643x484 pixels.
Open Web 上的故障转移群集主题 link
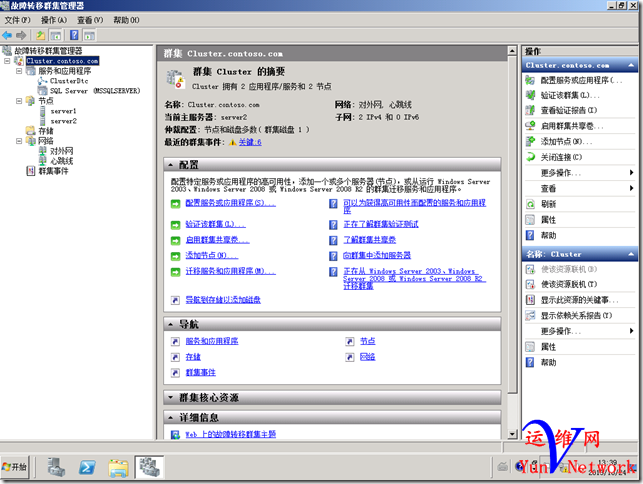click(230, 434)
